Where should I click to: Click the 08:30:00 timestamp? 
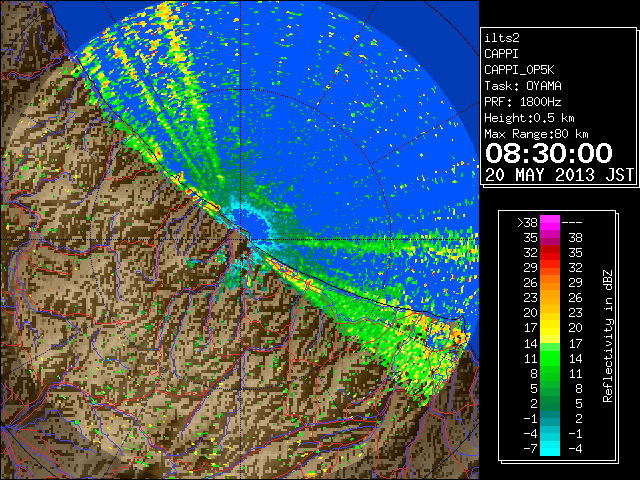549,153
